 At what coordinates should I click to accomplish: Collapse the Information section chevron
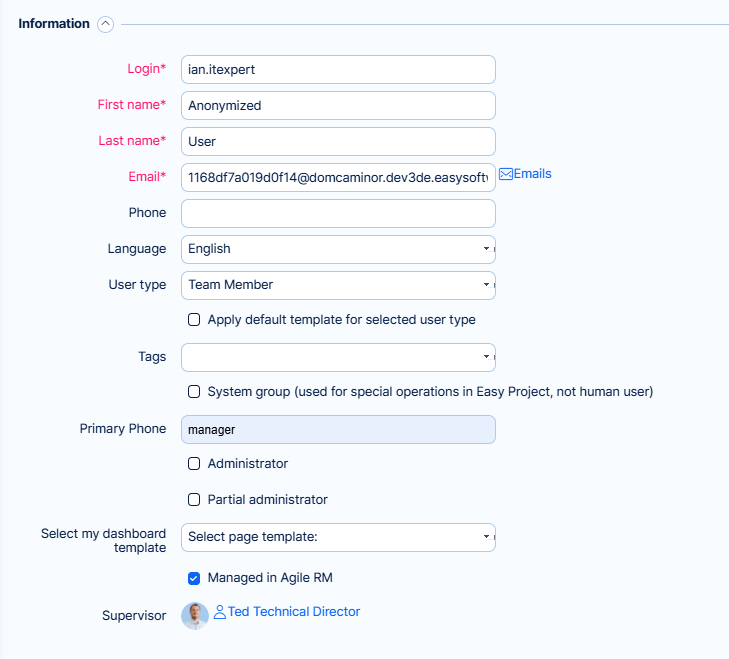point(106,24)
